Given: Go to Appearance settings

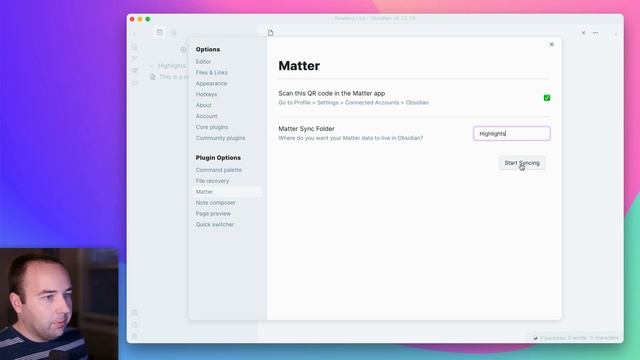Looking at the screenshot, I should [x=211, y=83].
